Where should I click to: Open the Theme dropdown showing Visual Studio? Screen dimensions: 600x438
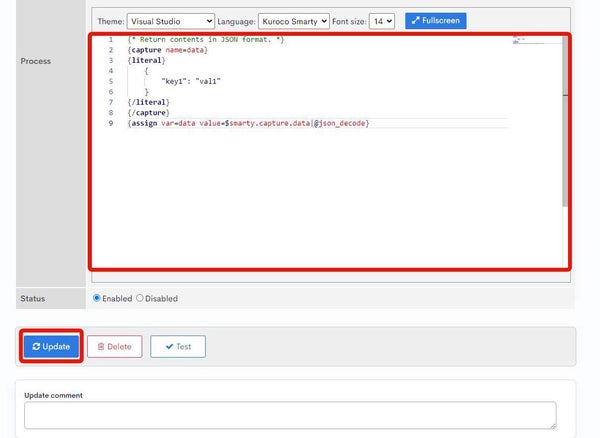171,21
